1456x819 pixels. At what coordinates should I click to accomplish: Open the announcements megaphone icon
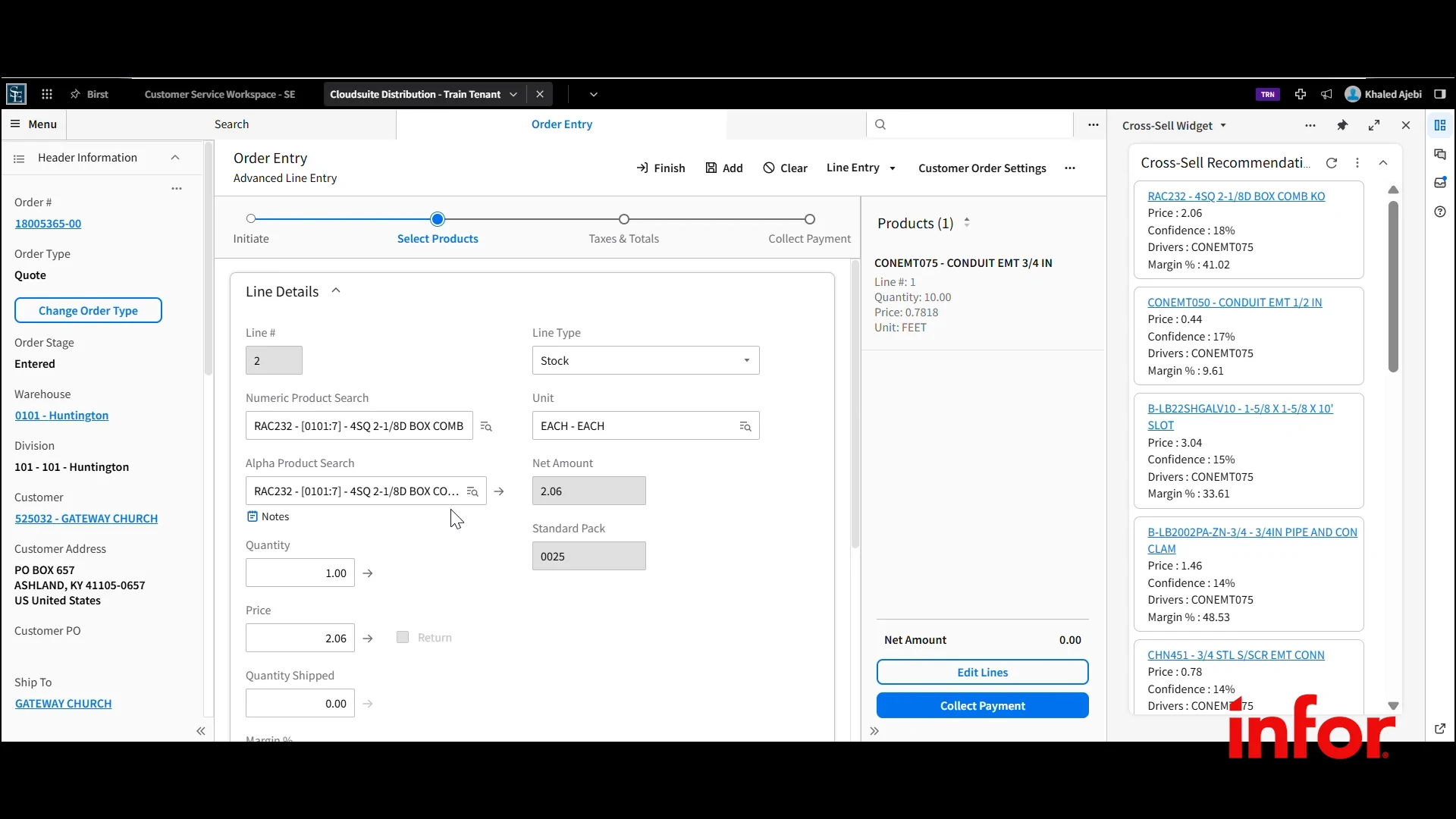(x=1326, y=94)
